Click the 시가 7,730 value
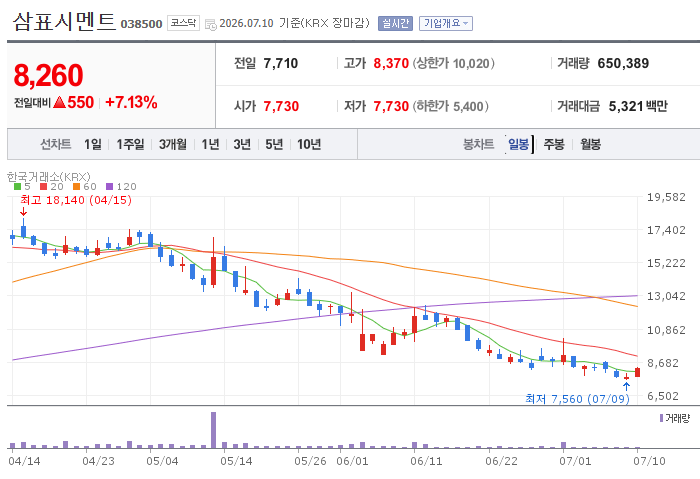The width and height of the screenshot is (700, 479). tap(281, 106)
